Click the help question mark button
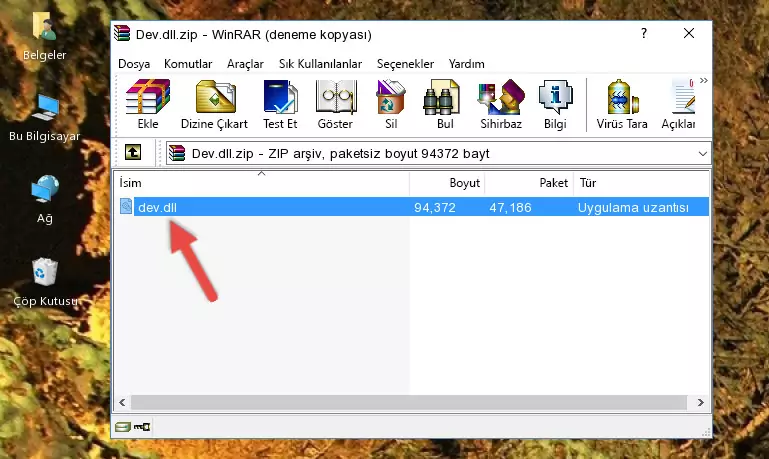The height and width of the screenshot is (459, 769). coord(644,33)
